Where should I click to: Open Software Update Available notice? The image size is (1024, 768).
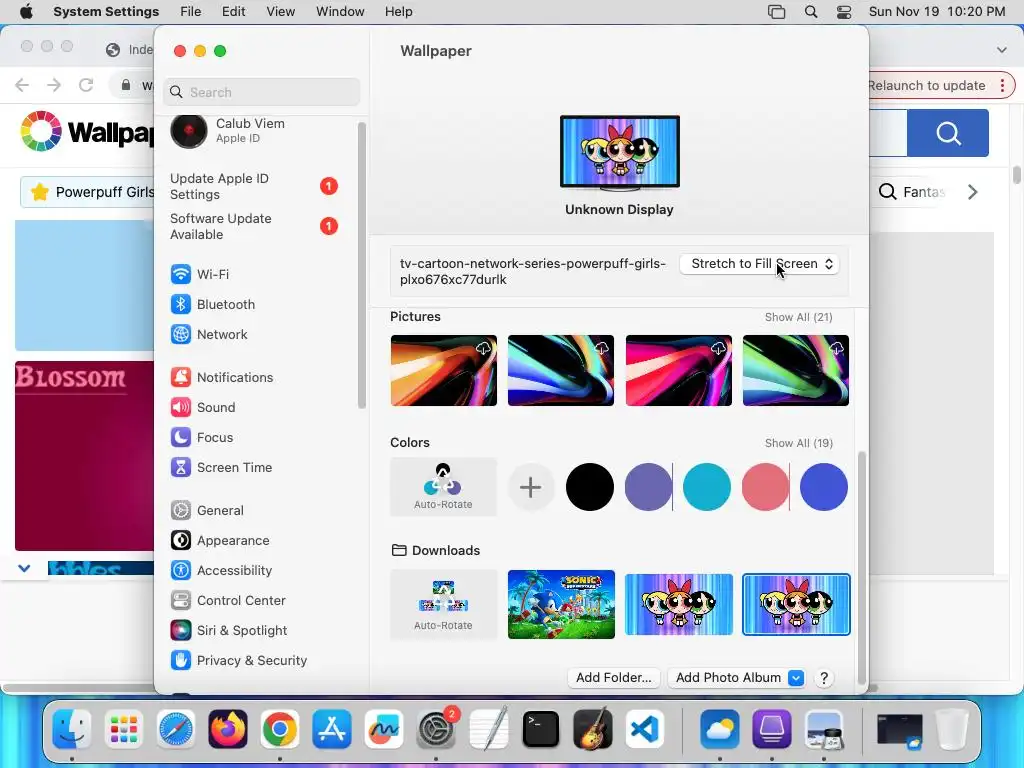pyautogui.click(x=253, y=227)
